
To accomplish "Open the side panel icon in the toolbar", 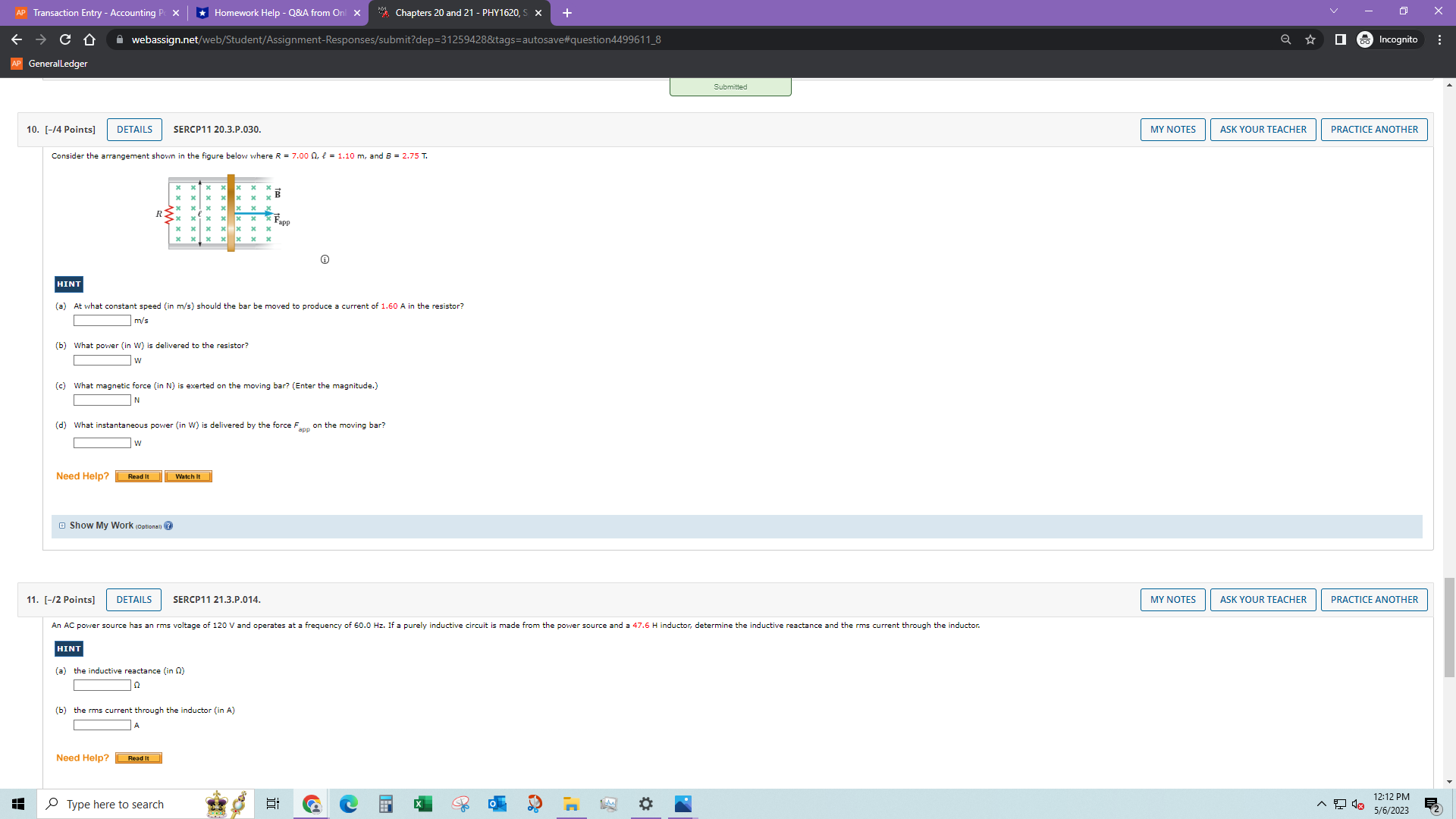I will [x=1338, y=39].
